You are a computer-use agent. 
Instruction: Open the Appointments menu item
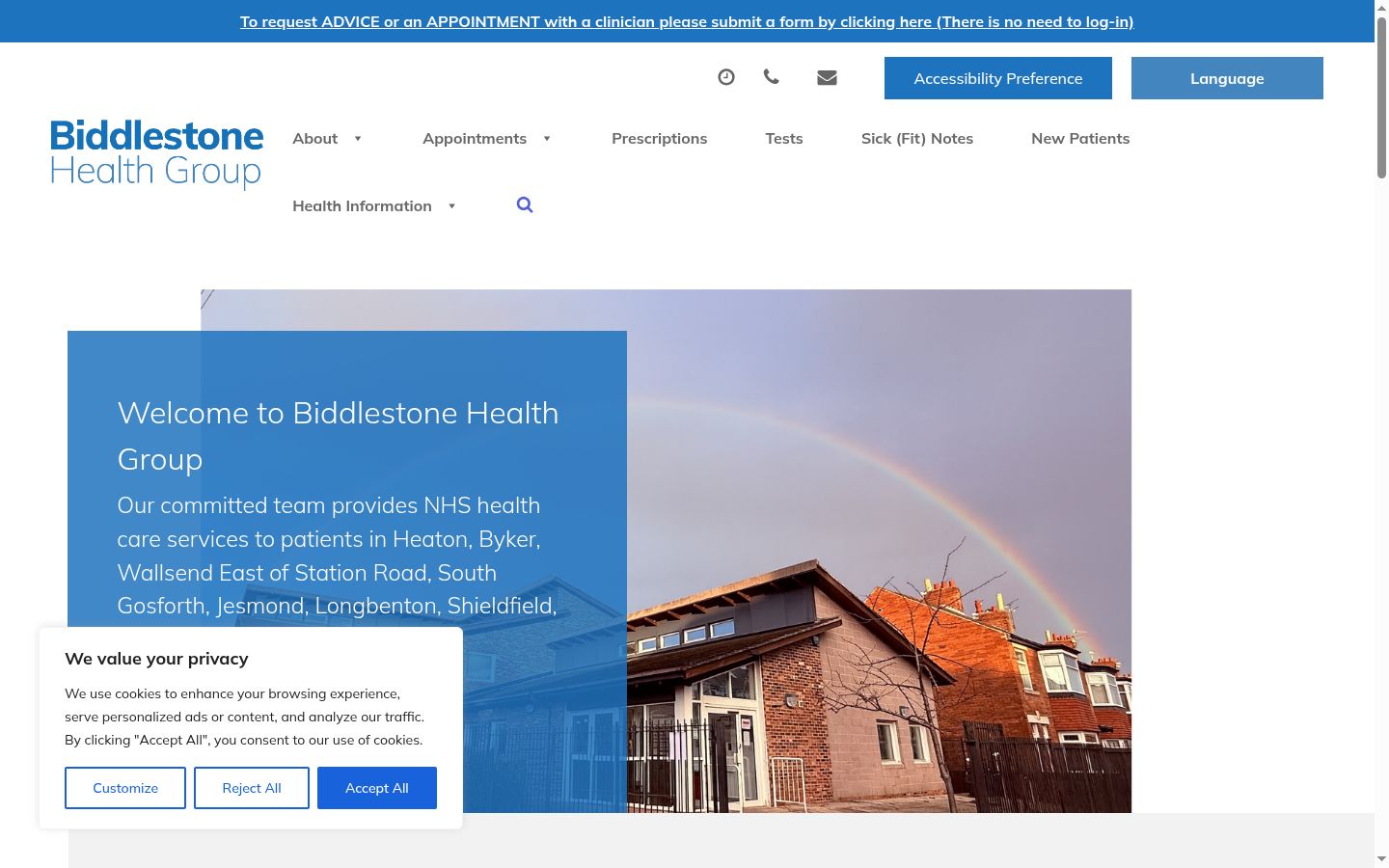coord(475,139)
